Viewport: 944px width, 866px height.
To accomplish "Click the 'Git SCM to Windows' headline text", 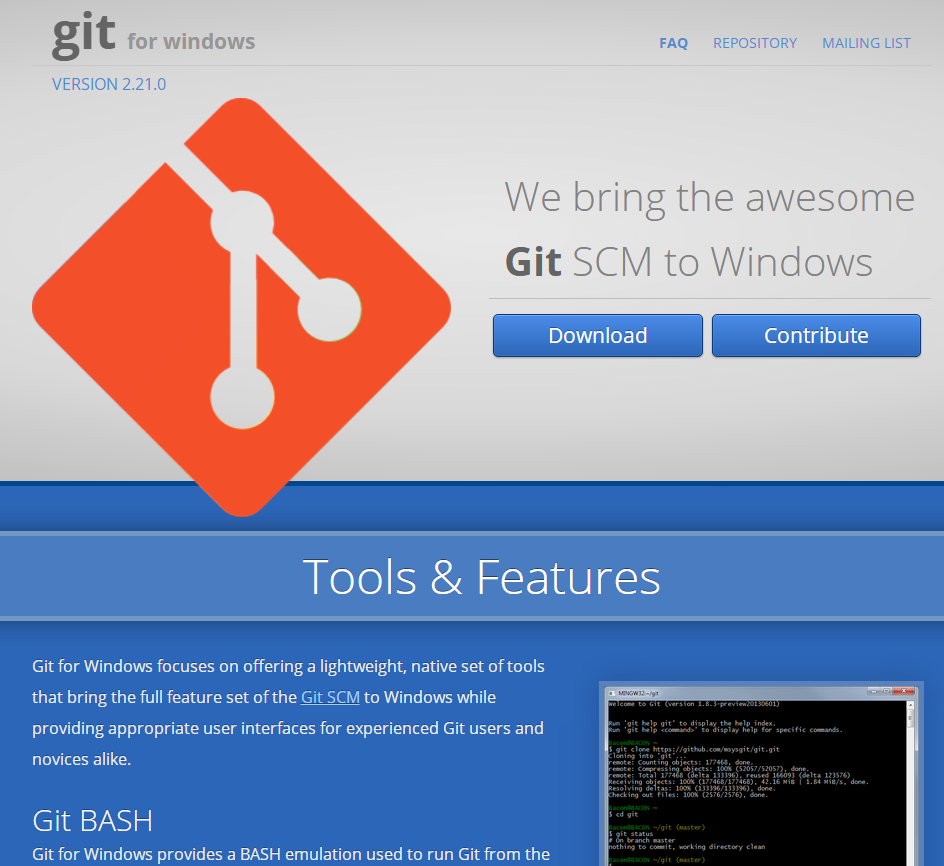I will (689, 262).
